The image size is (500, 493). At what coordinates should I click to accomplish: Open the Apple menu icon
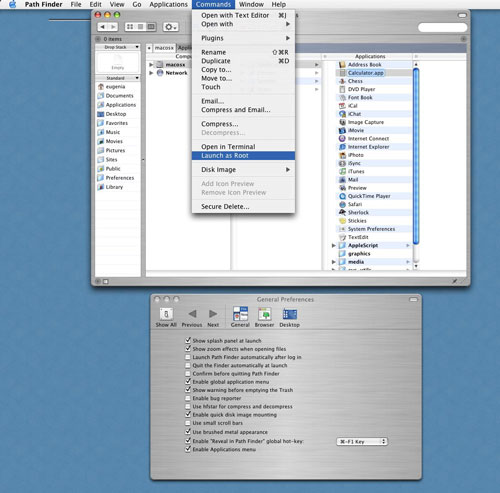pyautogui.click(x=12, y=4)
